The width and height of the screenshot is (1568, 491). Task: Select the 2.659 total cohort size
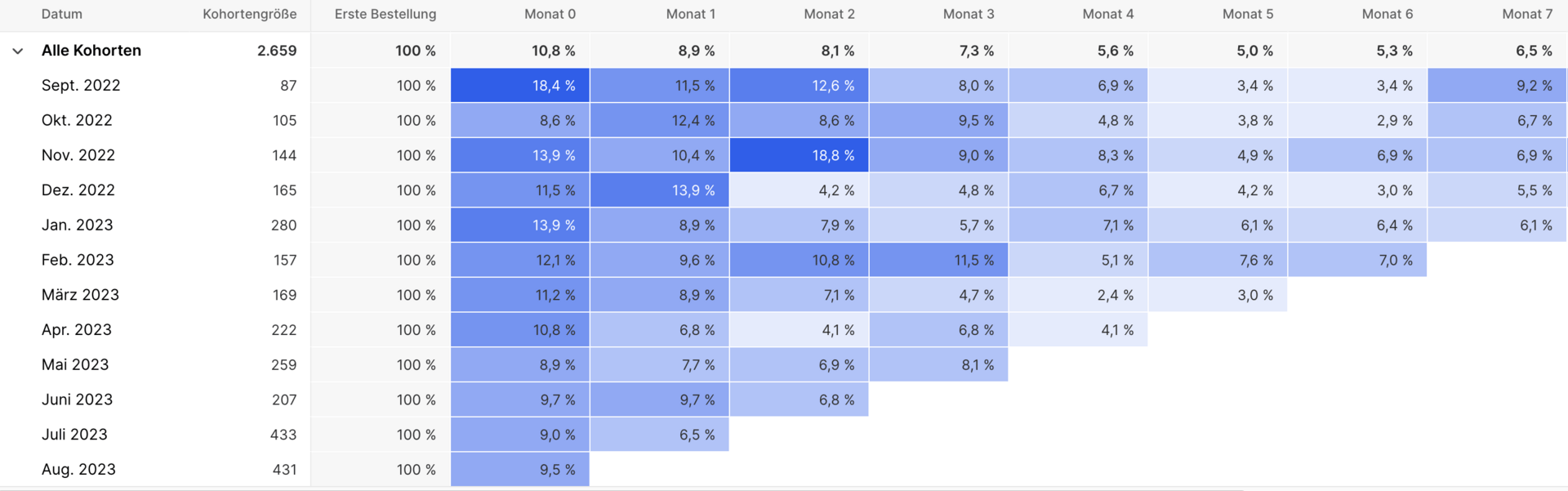coord(277,51)
